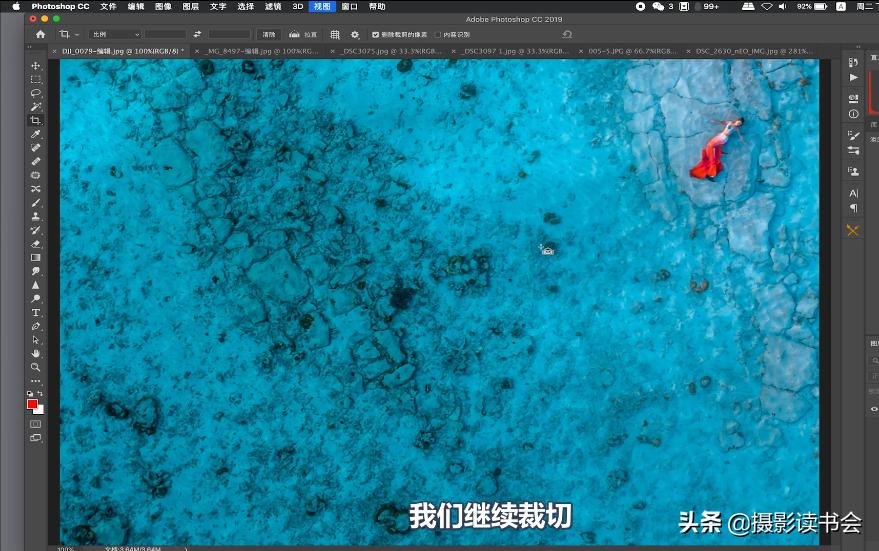Open the Edit Toolbar three-dots menu

36,381
